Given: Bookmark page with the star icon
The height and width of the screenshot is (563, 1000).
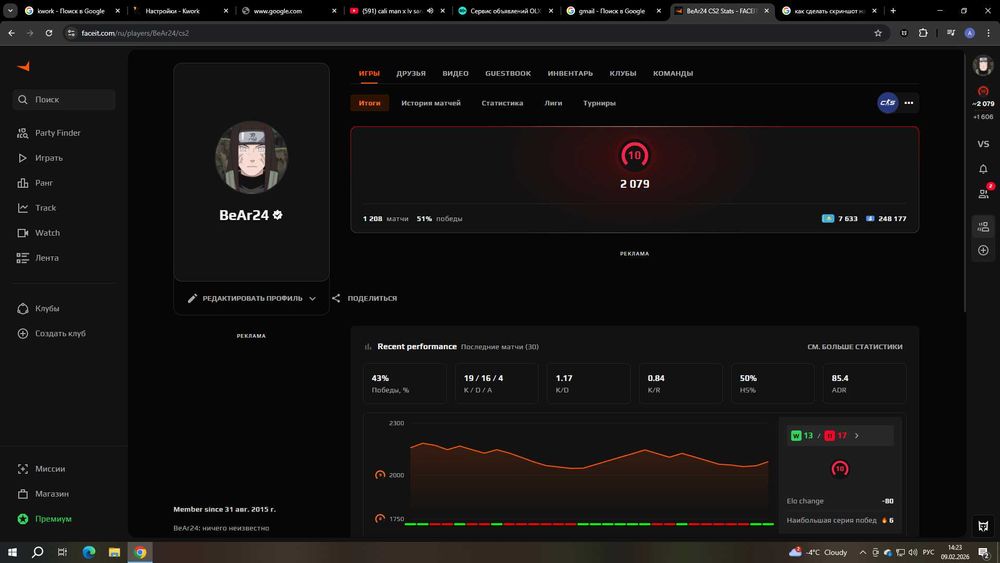Looking at the screenshot, I should click(x=878, y=33).
